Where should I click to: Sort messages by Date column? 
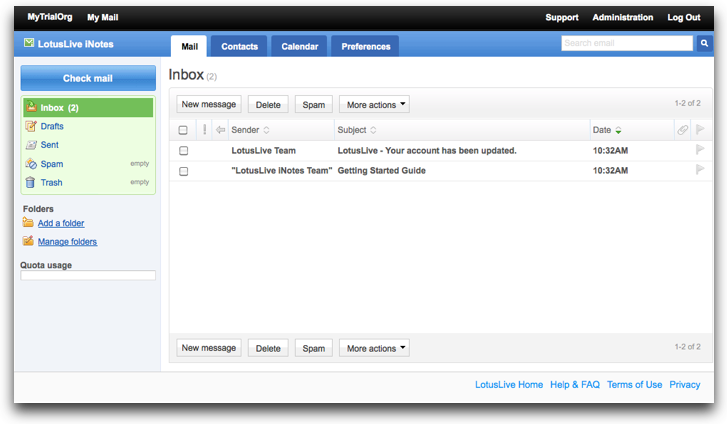(606, 130)
